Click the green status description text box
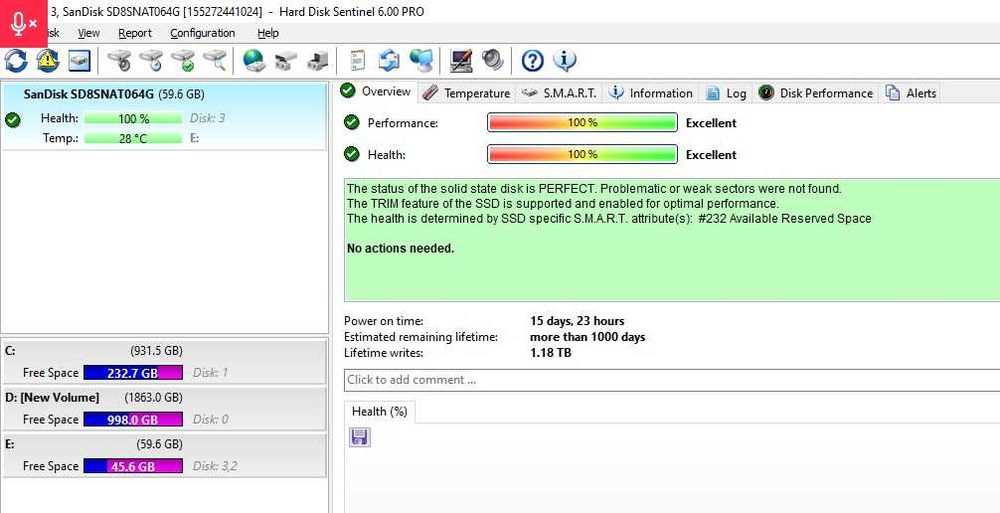This screenshot has height=513, width=1000. [672, 240]
